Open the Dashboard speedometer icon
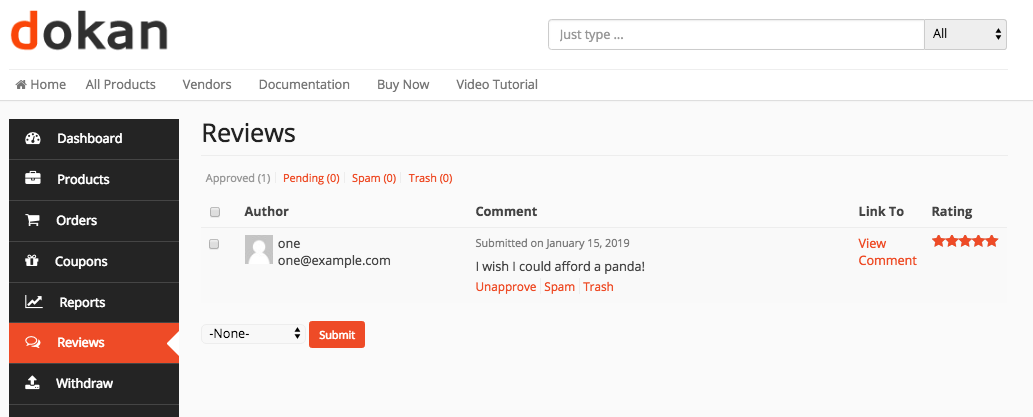Image resolution: width=1033 pixels, height=417 pixels. click(x=33, y=138)
